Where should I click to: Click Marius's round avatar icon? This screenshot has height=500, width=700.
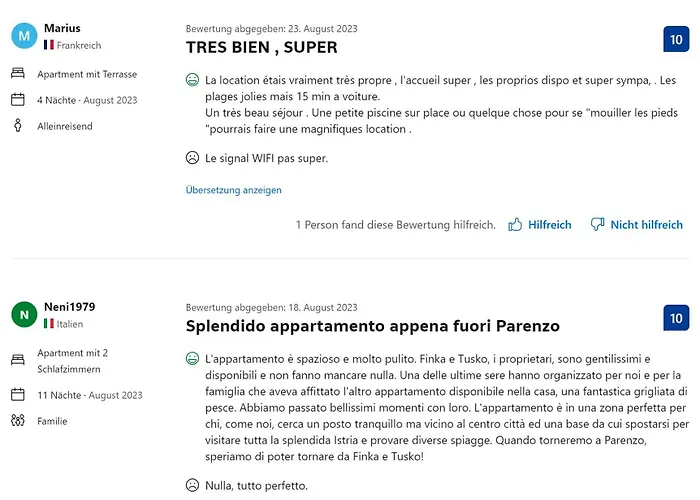click(24, 36)
